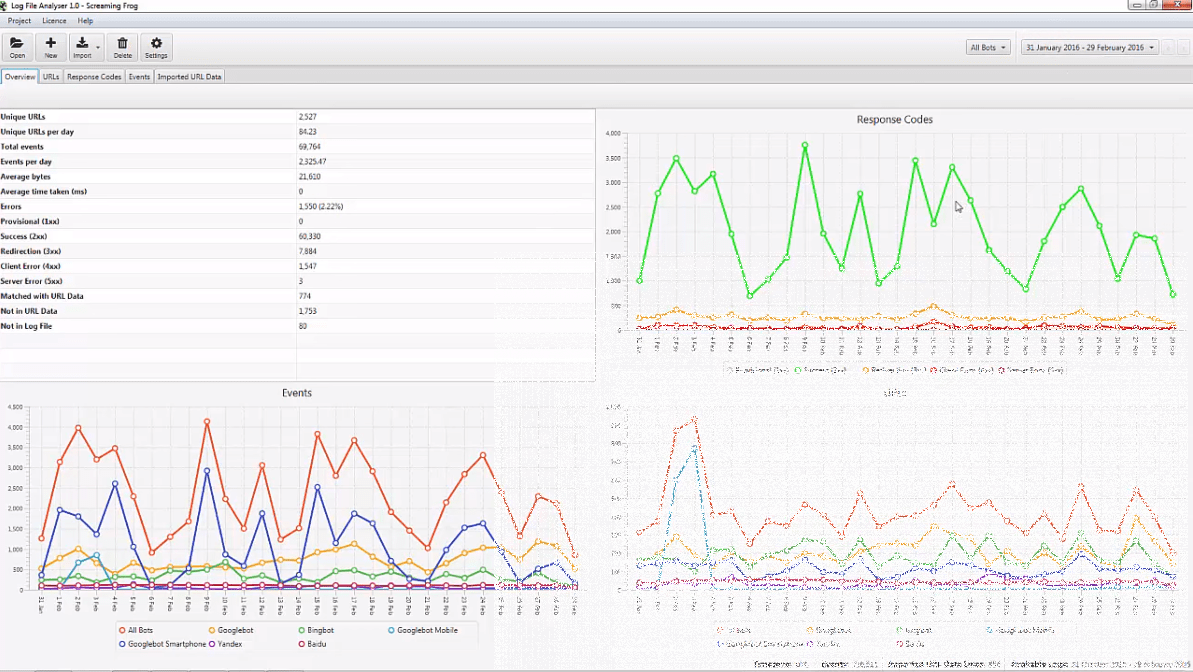This screenshot has height=672, width=1193.
Task: Click previous date range arrow button
Action: (x=1168, y=48)
